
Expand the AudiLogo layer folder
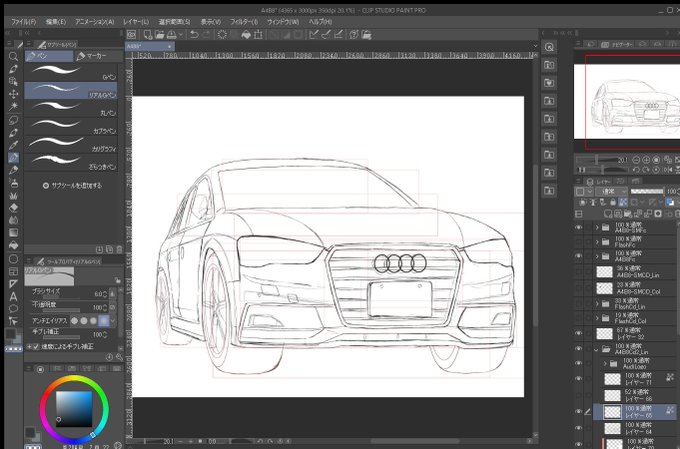tap(605, 364)
